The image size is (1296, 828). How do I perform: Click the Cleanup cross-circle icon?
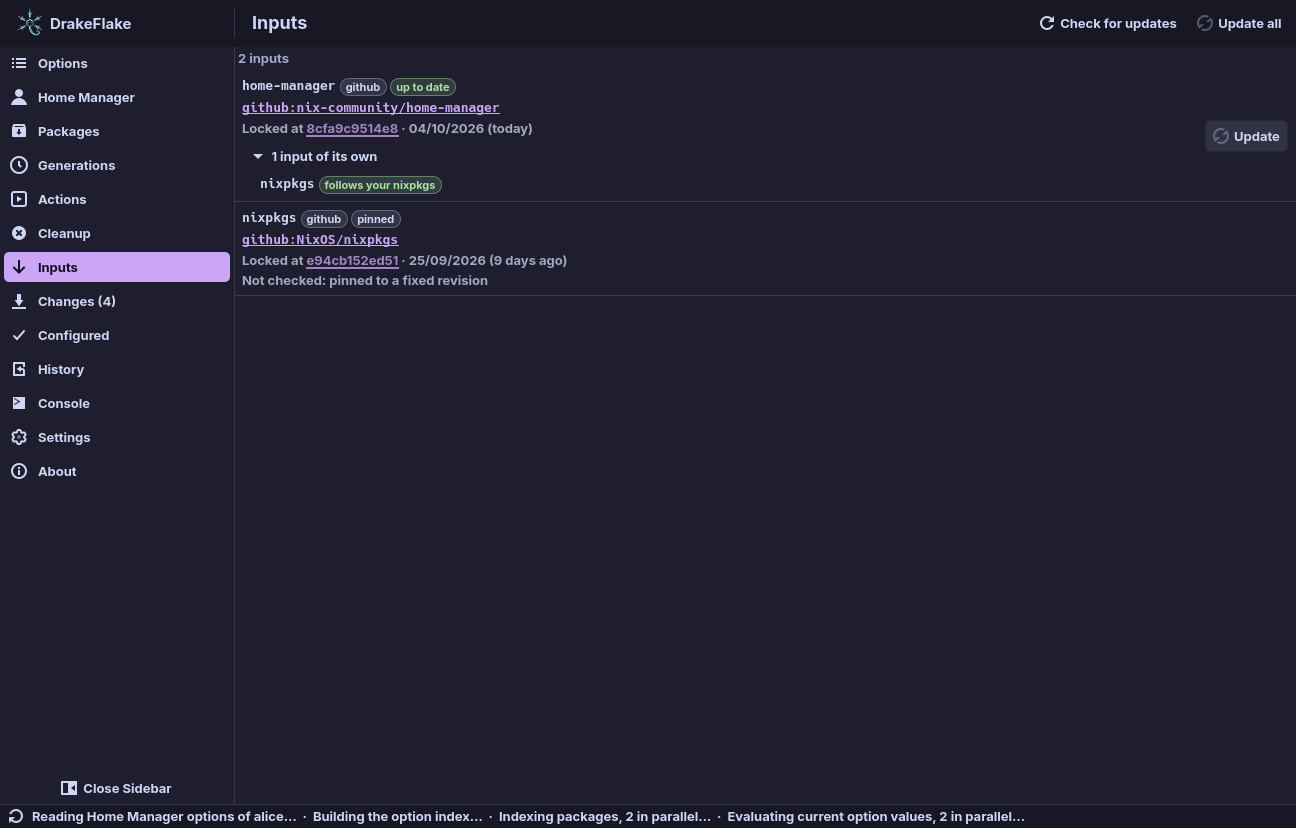tap(19, 233)
